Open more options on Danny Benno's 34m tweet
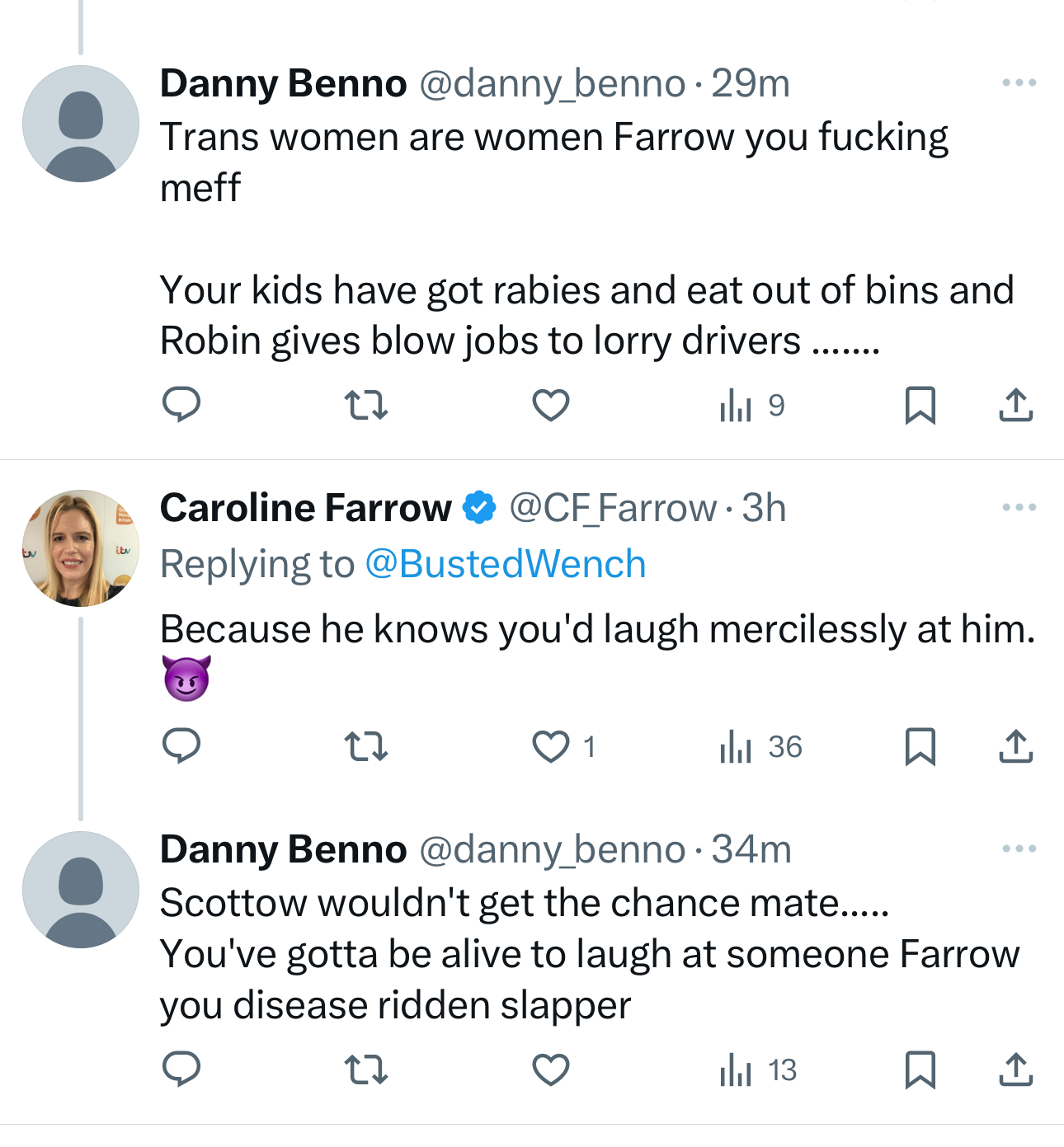 [1019, 848]
